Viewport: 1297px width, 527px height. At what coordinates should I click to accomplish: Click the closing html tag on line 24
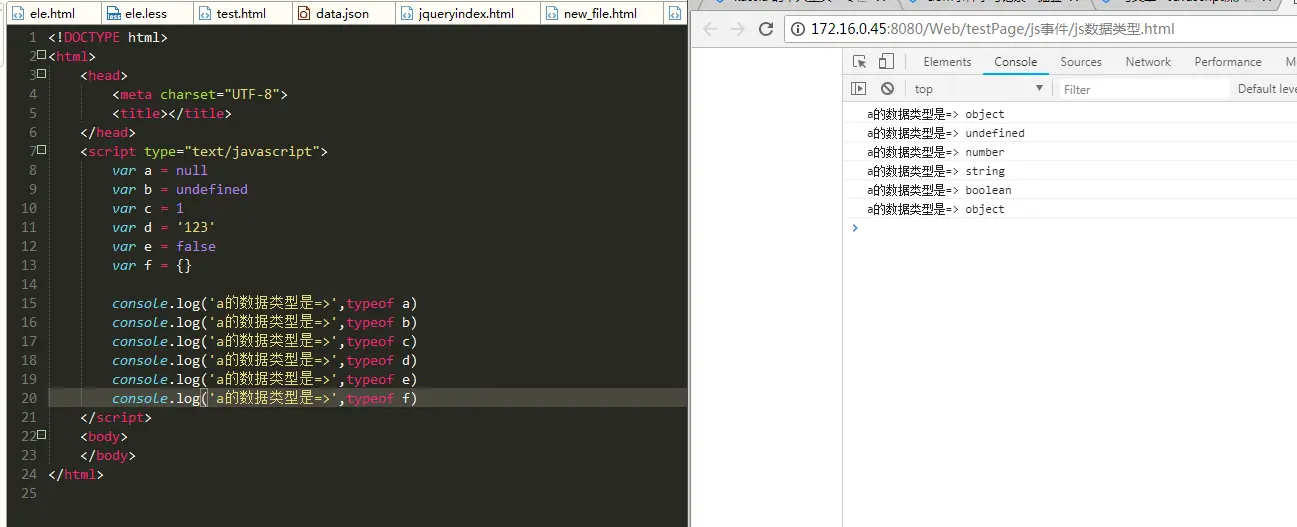coord(76,474)
